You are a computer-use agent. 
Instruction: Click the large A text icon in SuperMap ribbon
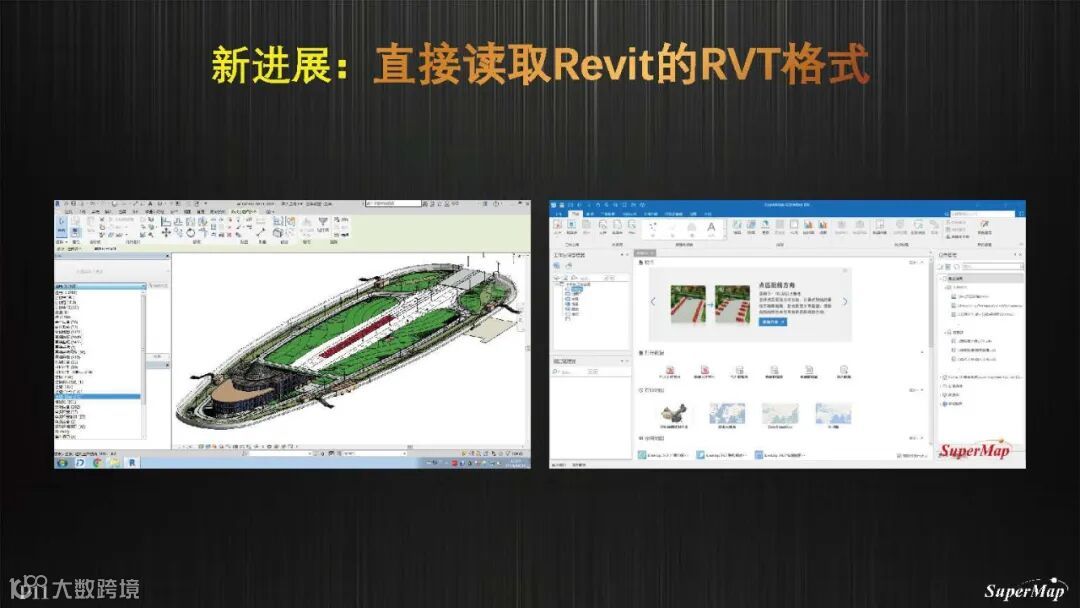pyautogui.click(x=711, y=227)
